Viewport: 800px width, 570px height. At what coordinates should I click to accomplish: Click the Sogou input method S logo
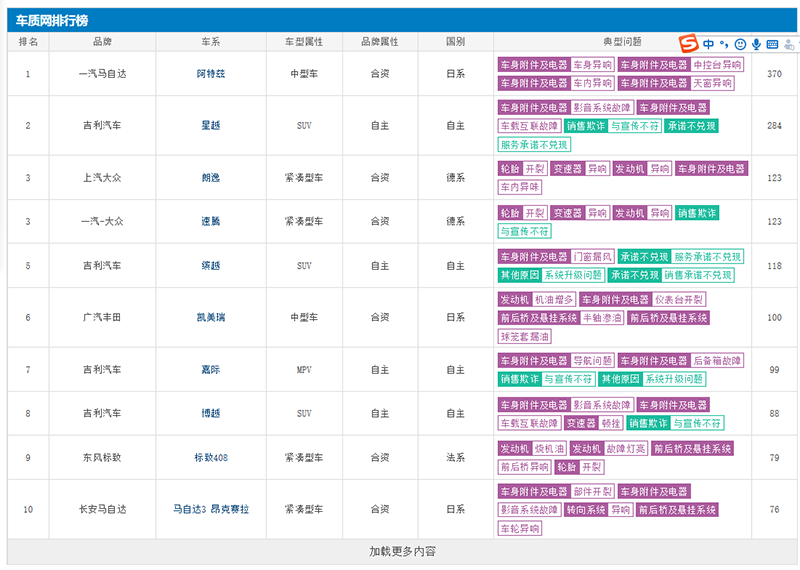[688, 44]
